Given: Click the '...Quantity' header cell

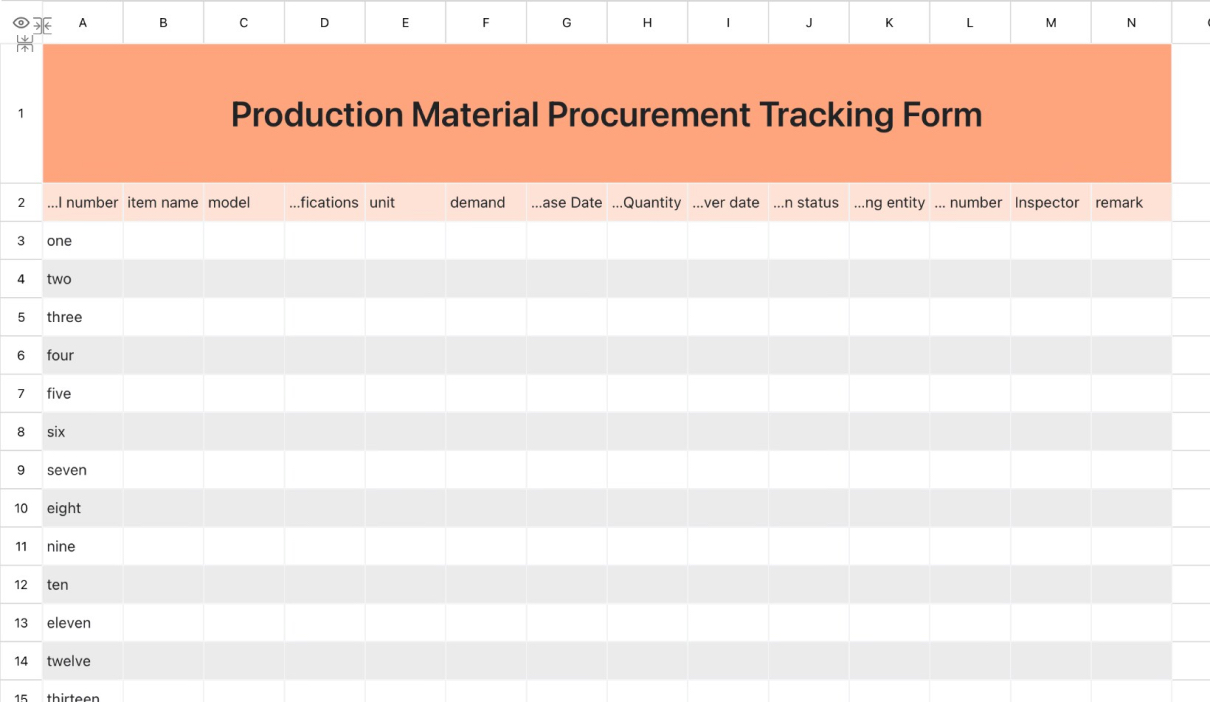Looking at the screenshot, I should pos(648,202).
